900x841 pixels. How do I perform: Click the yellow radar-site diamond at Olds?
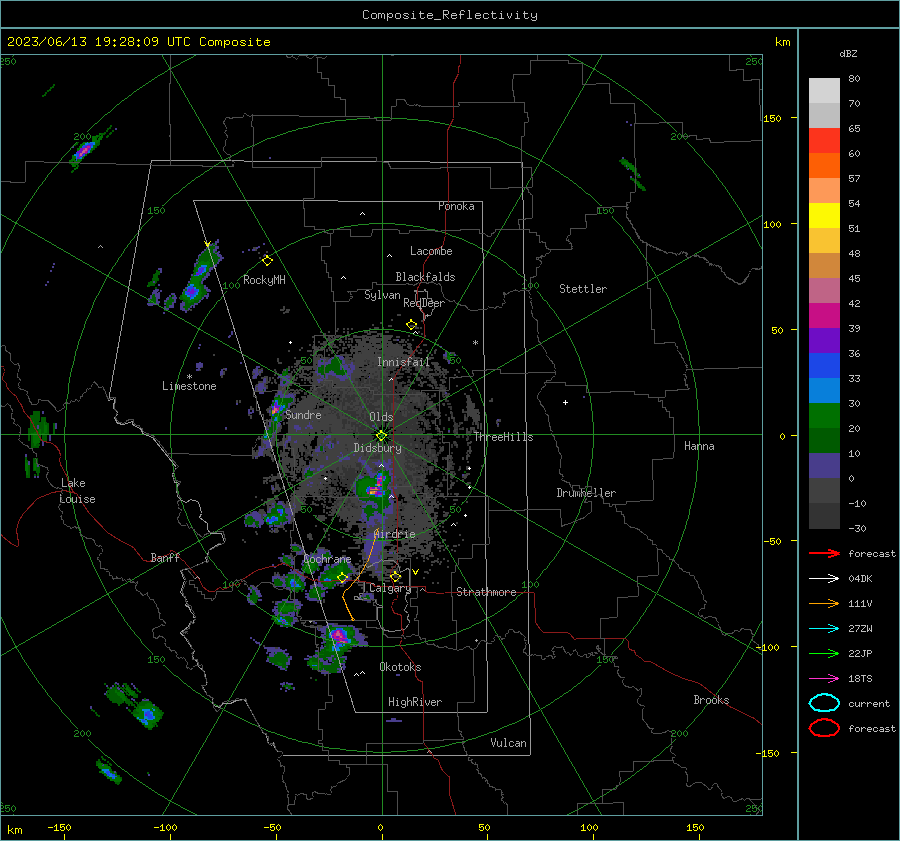(381, 436)
